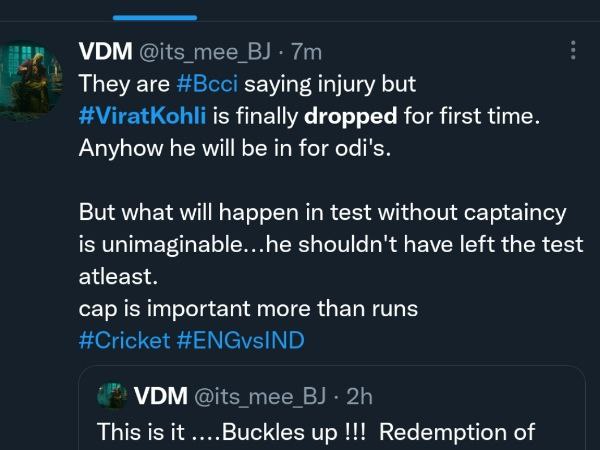Open the 2h timestamp of the quoted tweet
600x450 pixels.
358,396
